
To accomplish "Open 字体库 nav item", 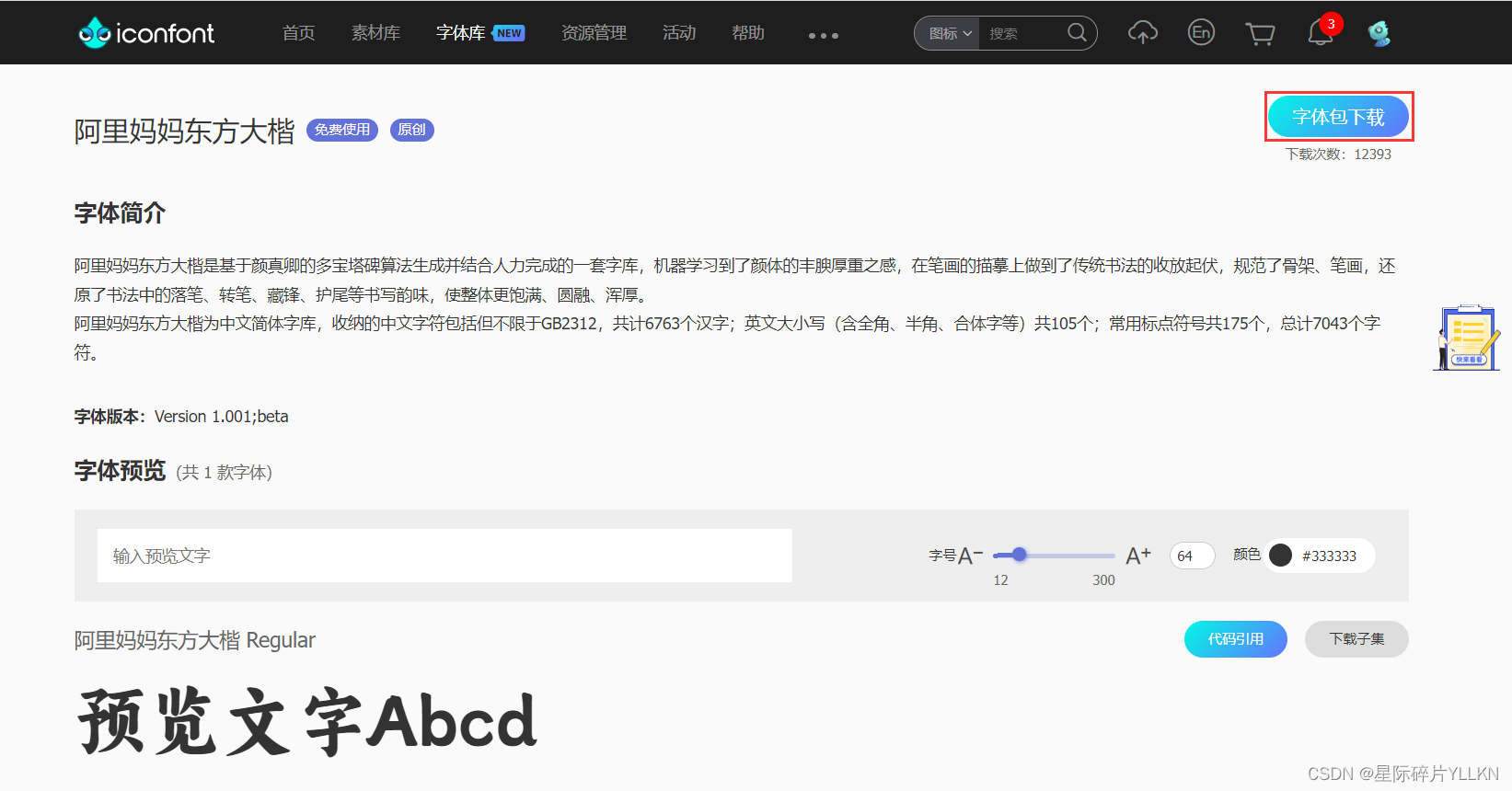I will (461, 33).
